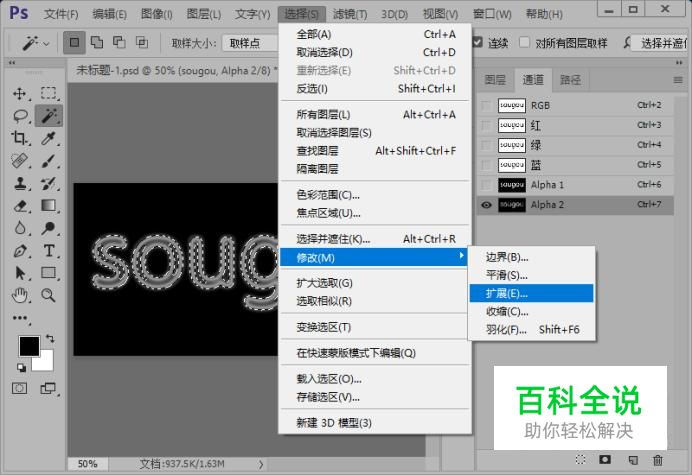Open the Magic Wand tool preset picker
692x475 pixels.
(35, 43)
